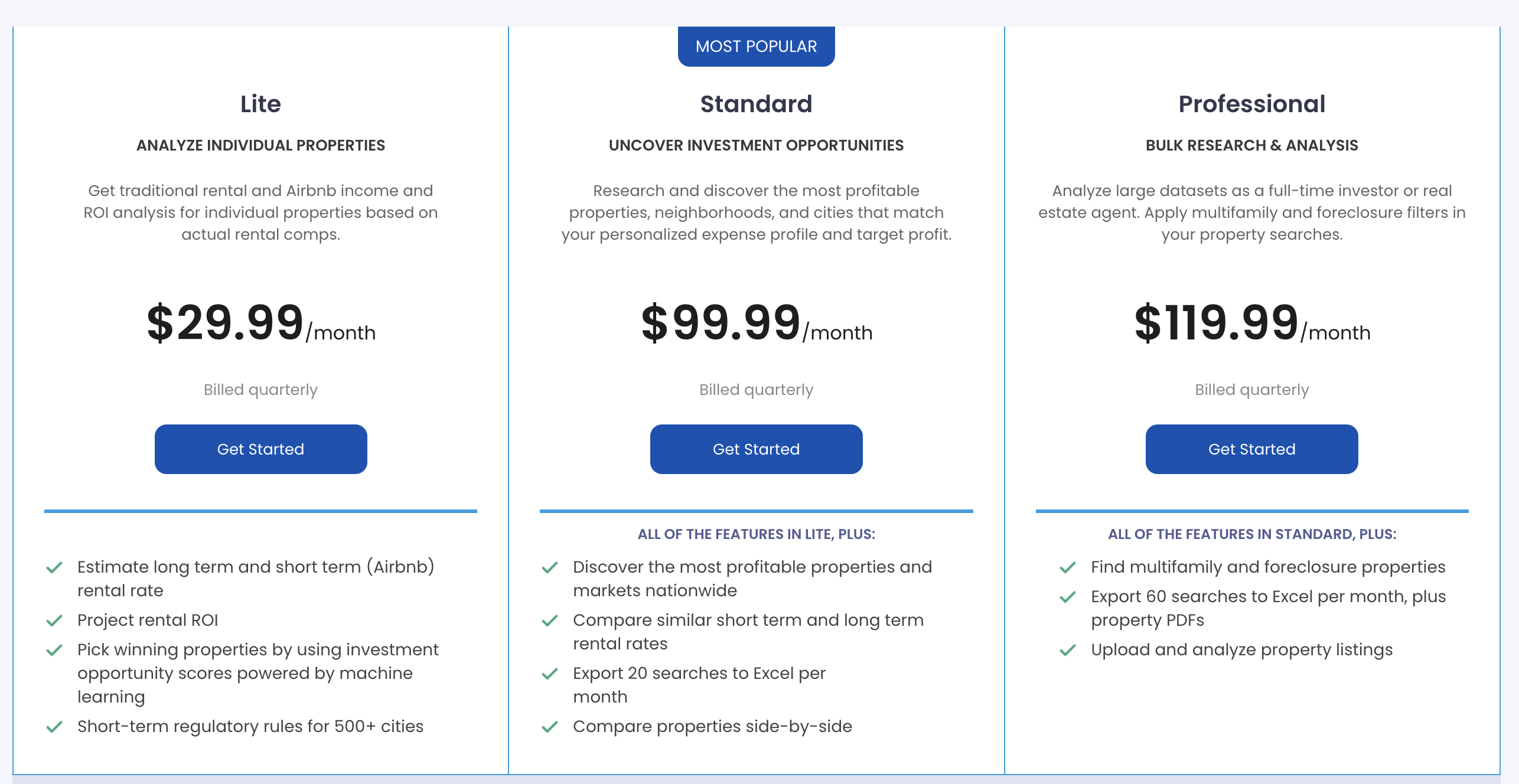The width and height of the screenshot is (1519, 784).
Task: Click the MOST POPULAR badge
Action: [x=756, y=46]
